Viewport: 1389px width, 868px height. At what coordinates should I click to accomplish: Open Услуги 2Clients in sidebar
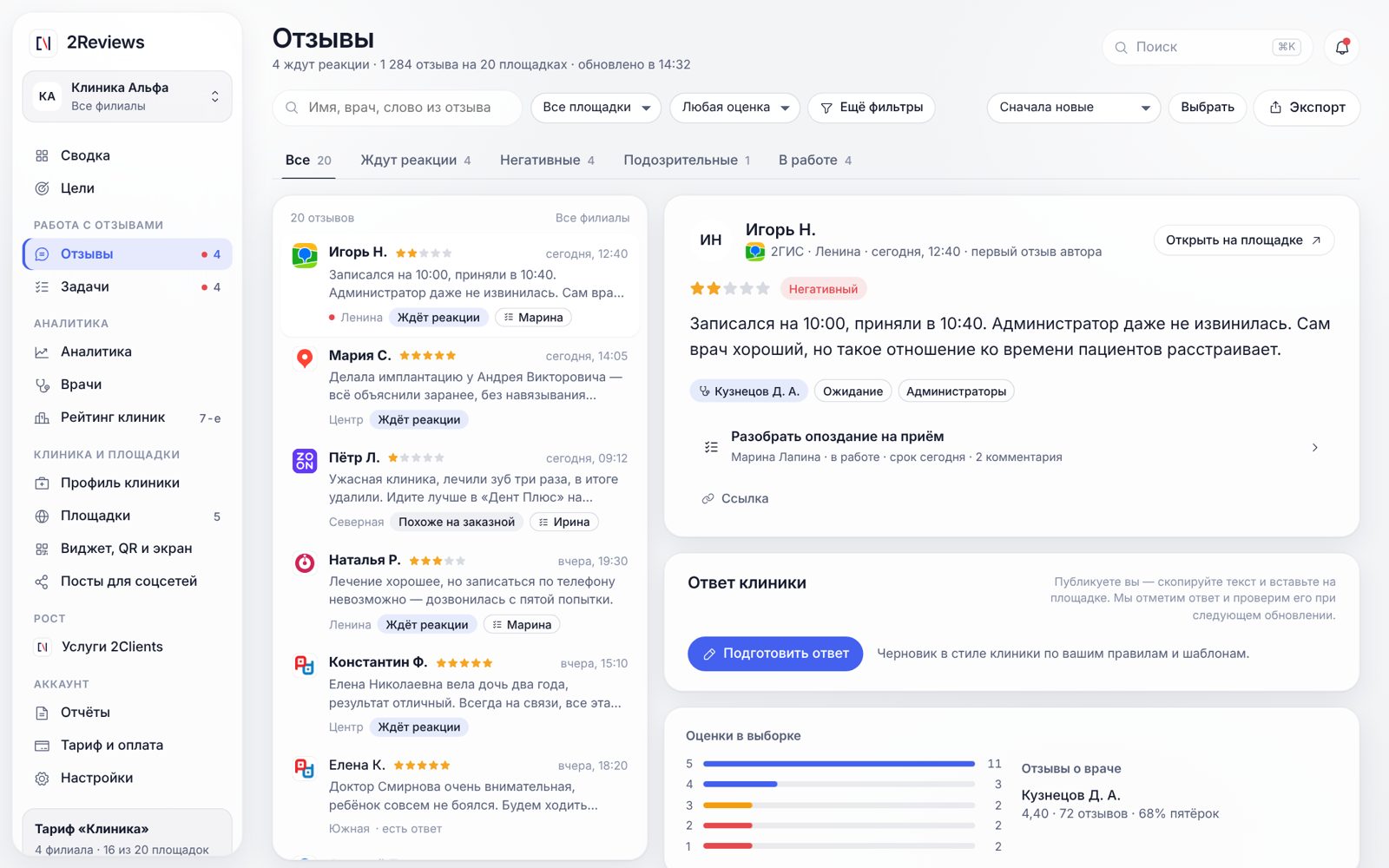click(127, 647)
